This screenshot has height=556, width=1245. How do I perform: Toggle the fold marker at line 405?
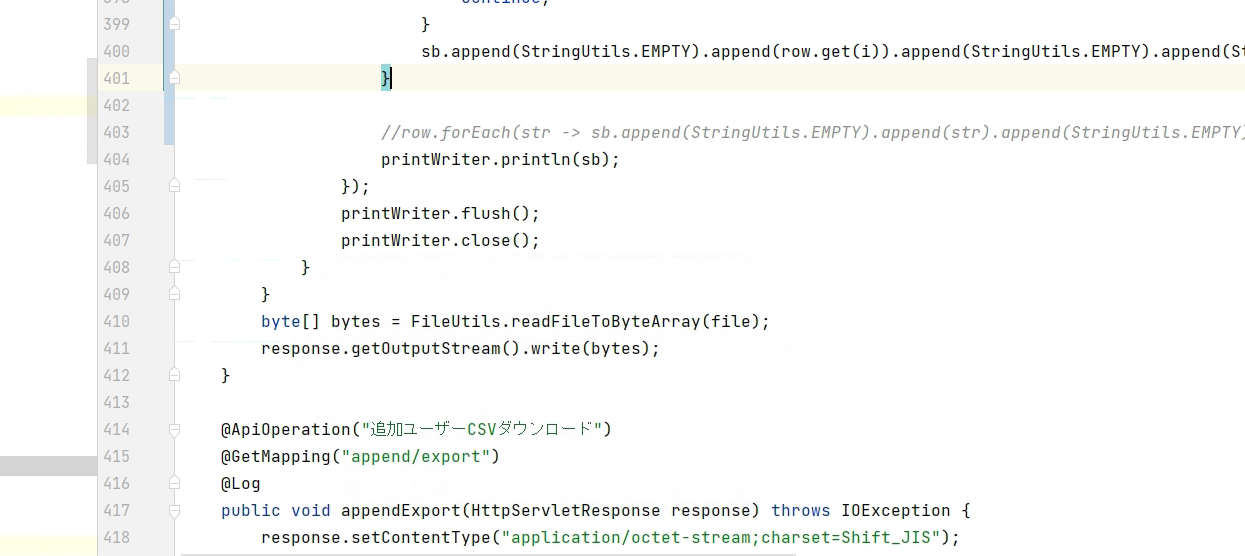[174, 185]
